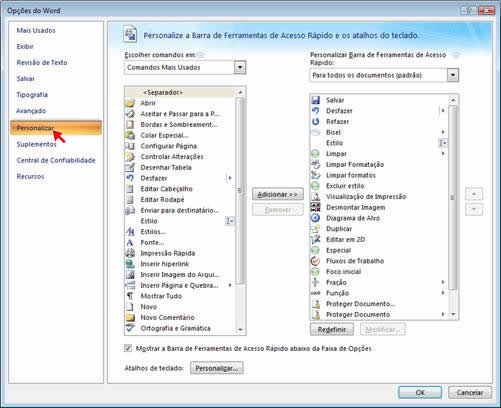
Task: Click the Limpar Formatação icon
Action: 315,164
